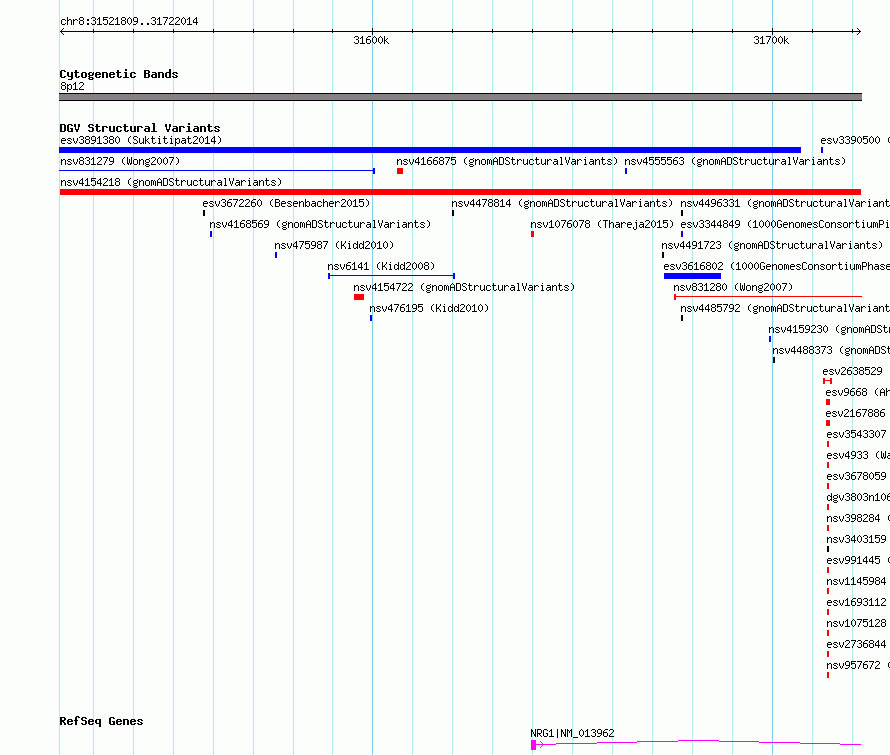
Task: Click nsv4159230 variant label
Action: [x=829, y=329]
